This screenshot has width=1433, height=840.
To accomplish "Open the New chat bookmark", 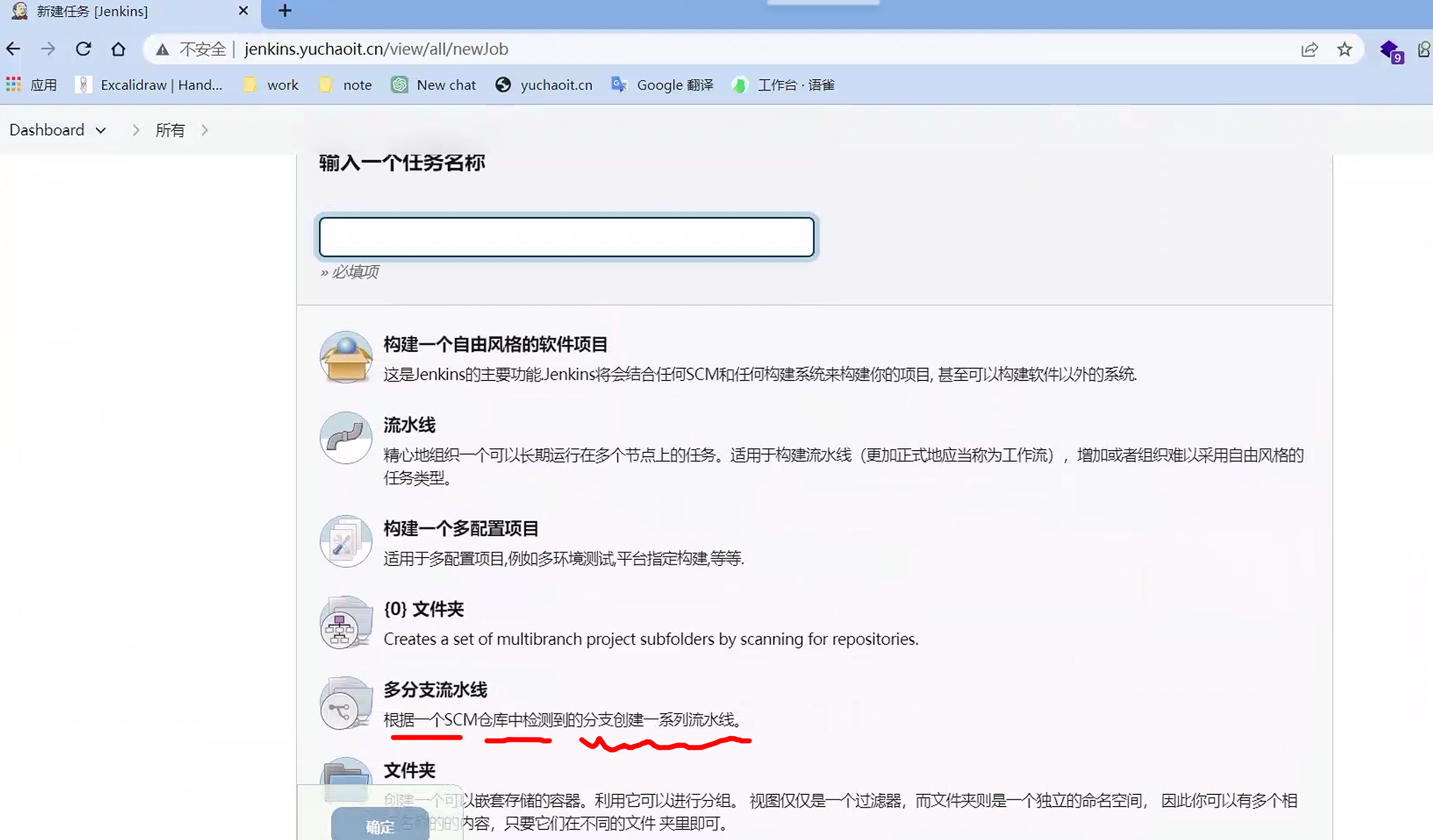I will (433, 85).
